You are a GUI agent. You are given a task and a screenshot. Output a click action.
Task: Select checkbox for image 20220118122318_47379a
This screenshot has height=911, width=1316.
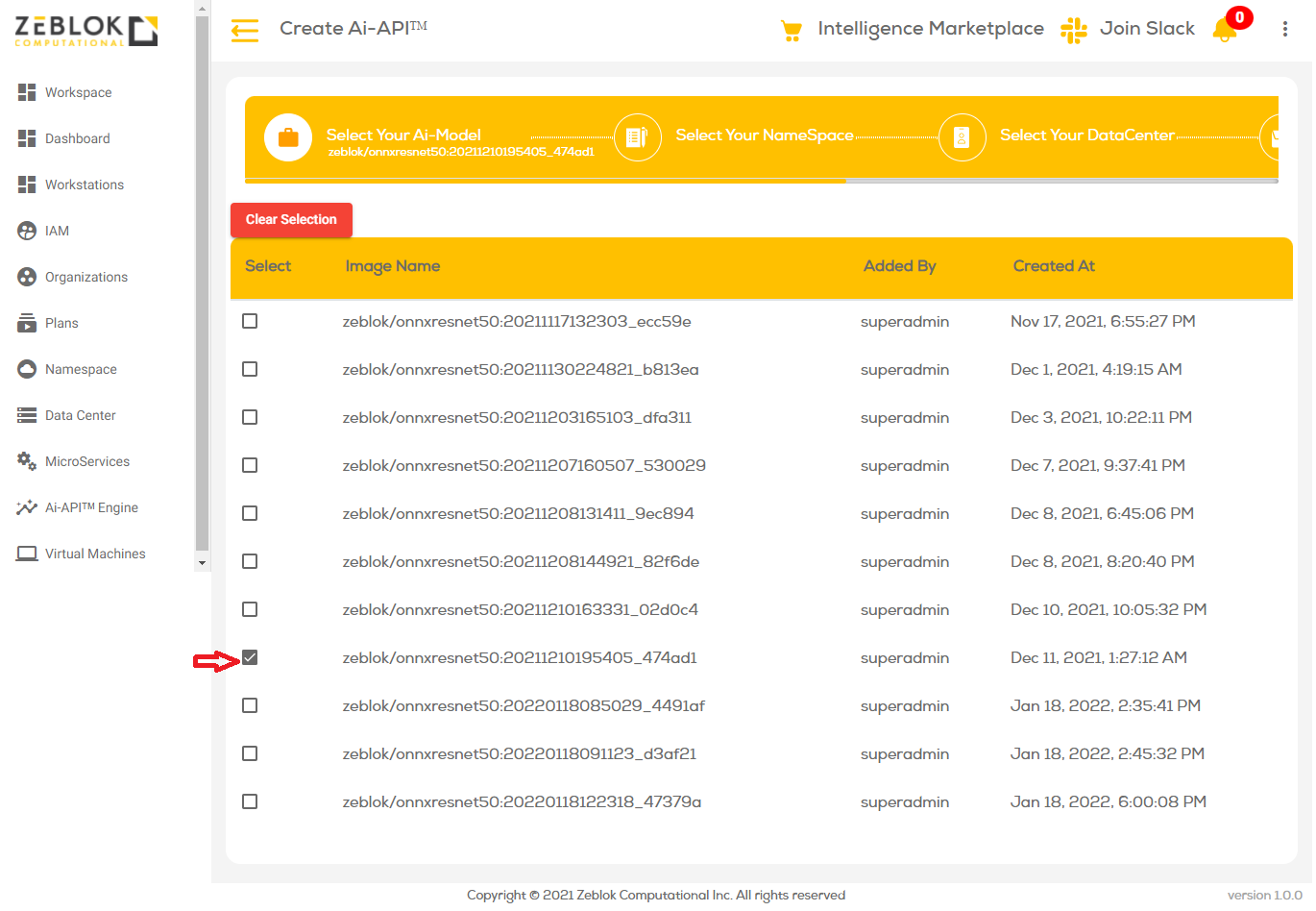tap(250, 801)
